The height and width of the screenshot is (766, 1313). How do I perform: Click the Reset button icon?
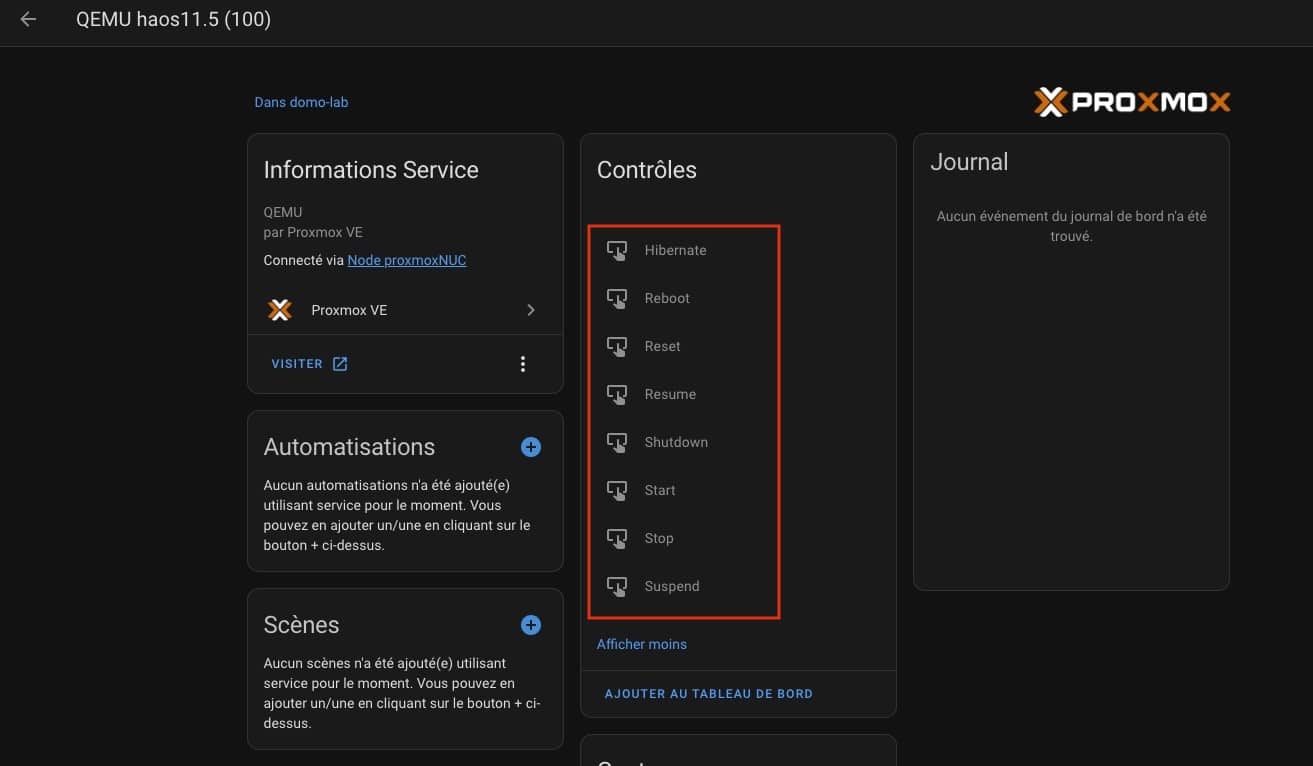617,346
